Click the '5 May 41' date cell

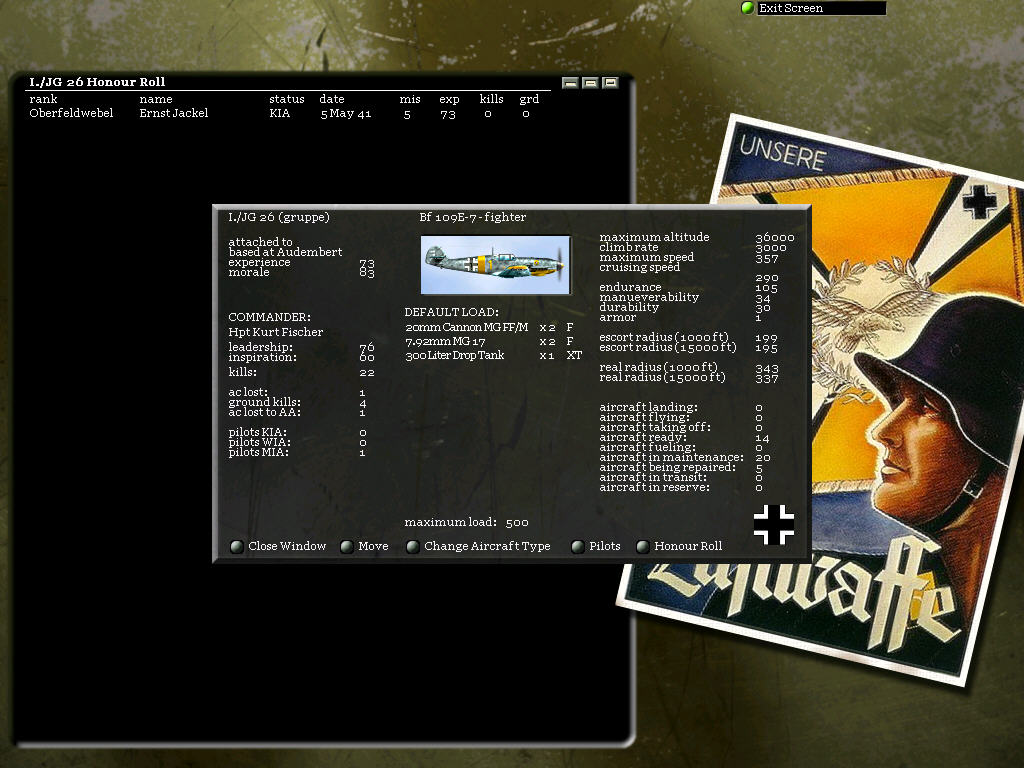tap(345, 114)
